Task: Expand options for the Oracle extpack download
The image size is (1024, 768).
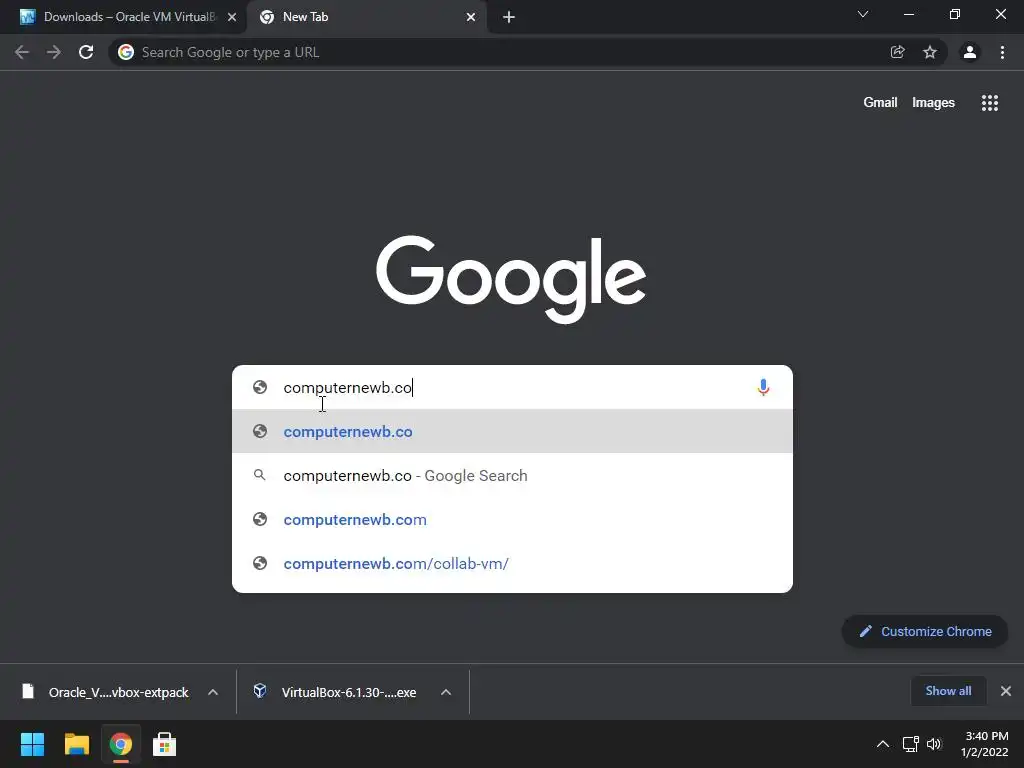Action: point(213,692)
